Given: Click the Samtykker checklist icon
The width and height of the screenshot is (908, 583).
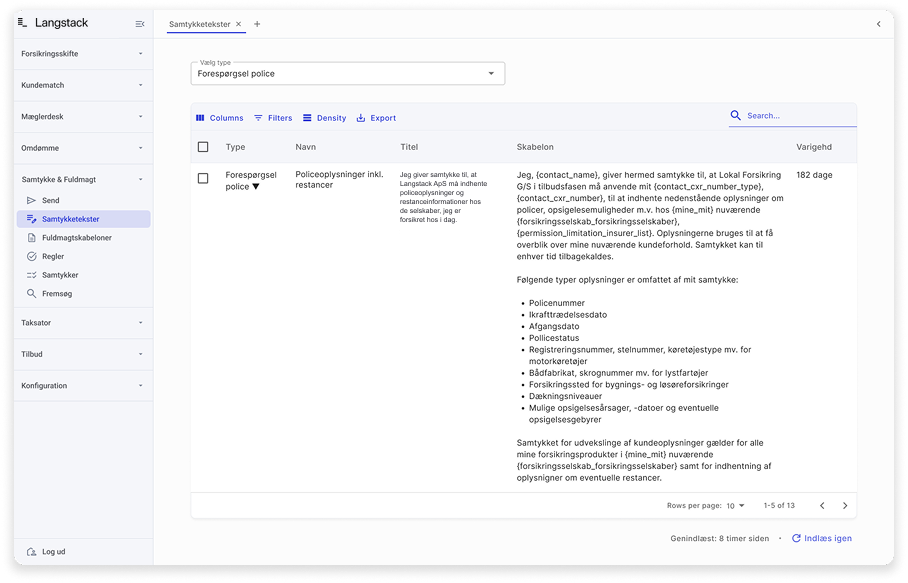Looking at the screenshot, I should [31, 275].
